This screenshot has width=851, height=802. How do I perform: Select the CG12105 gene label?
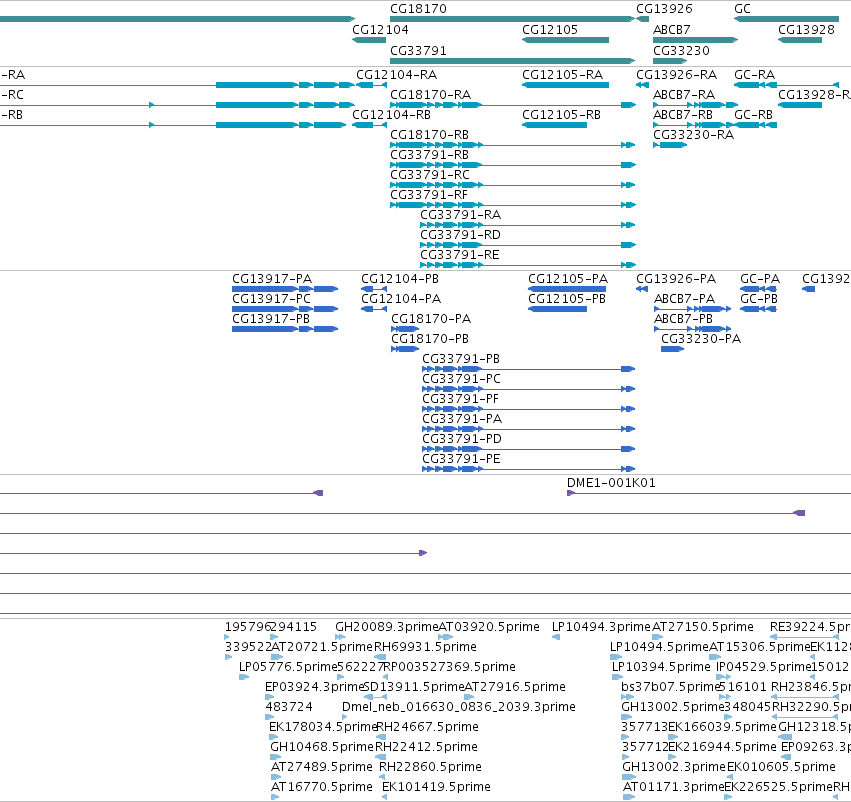pos(550,30)
